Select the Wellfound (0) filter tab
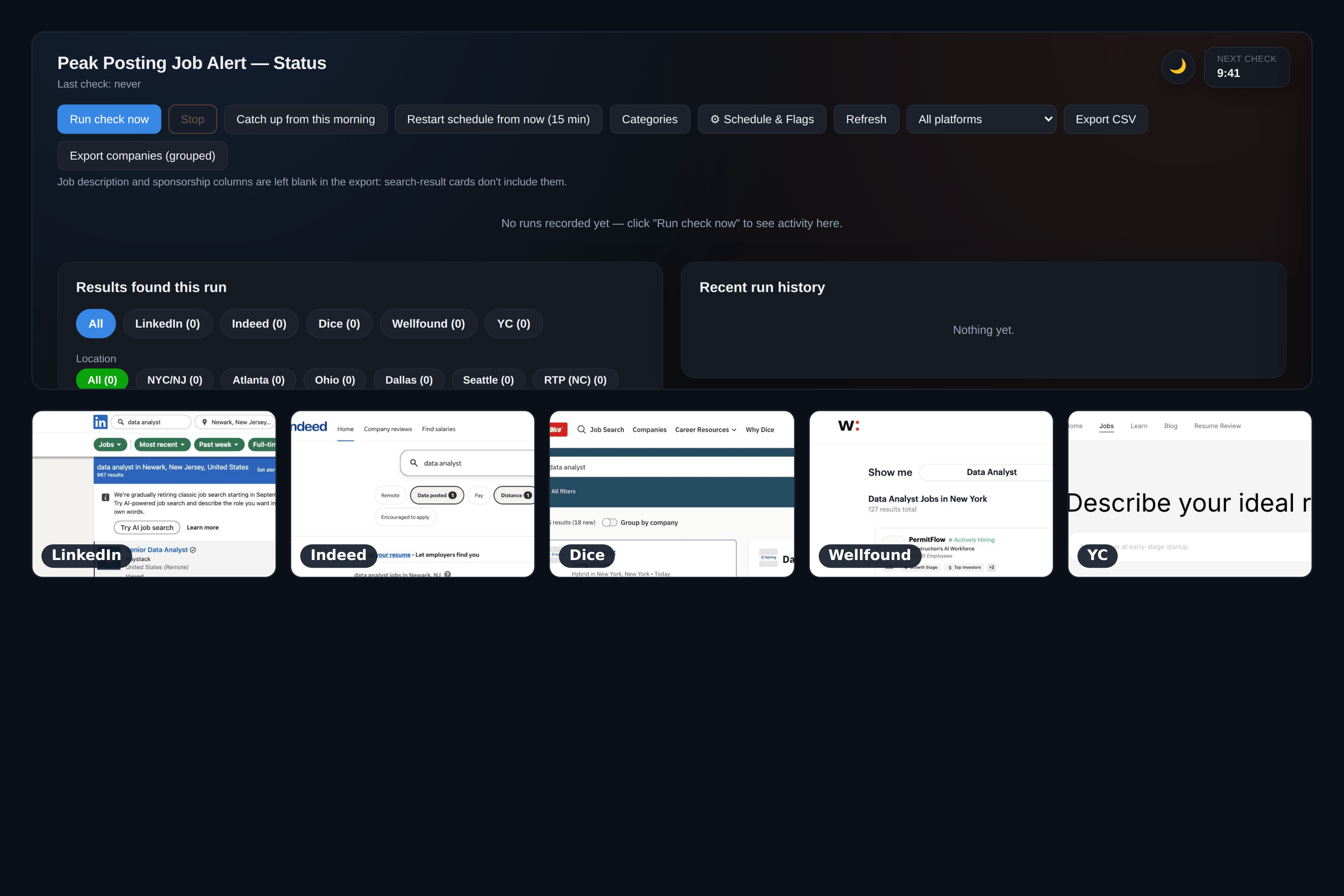This screenshot has height=896, width=1344. 428,323
